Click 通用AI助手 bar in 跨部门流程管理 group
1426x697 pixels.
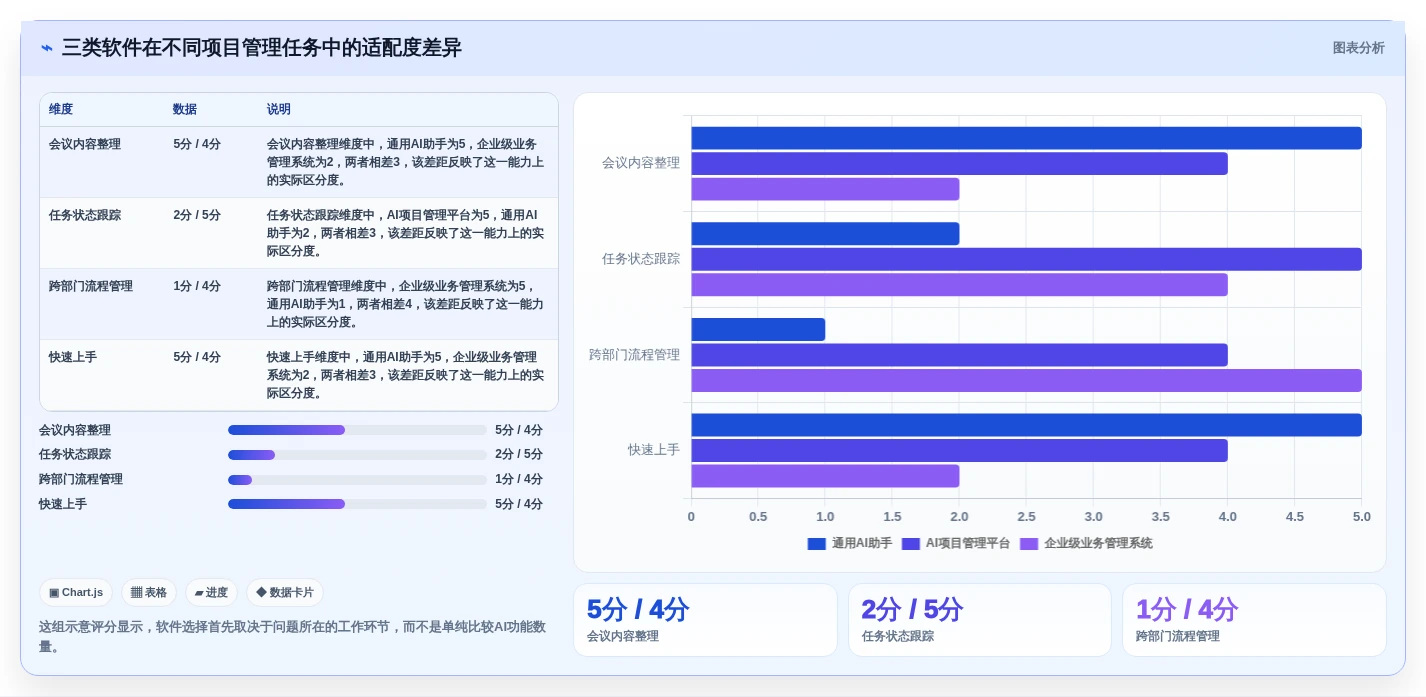click(x=758, y=330)
